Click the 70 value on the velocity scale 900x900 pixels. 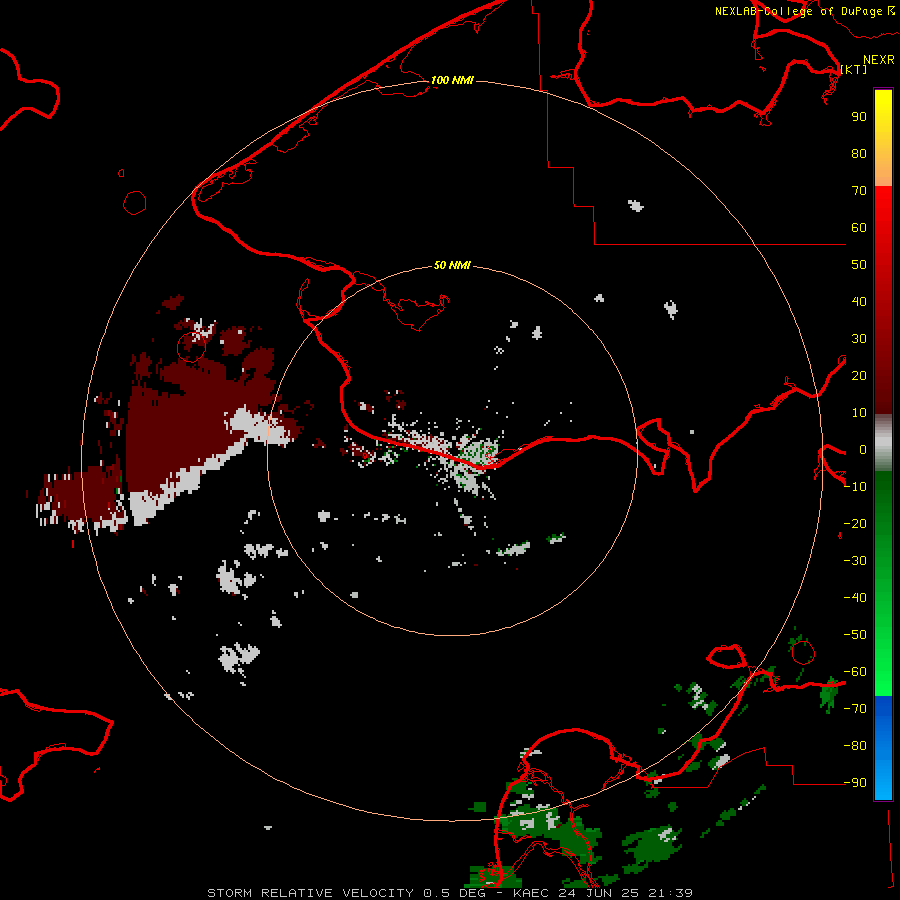click(x=859, y=191)
